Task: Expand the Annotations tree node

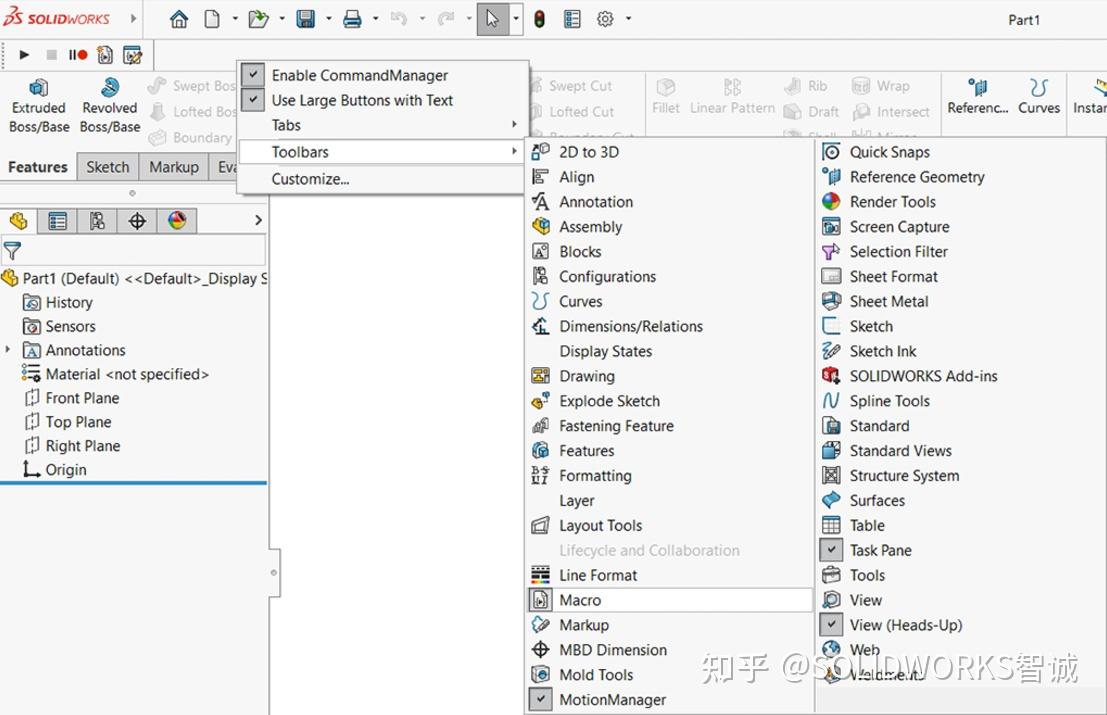Action: click(x=8, y=350)
